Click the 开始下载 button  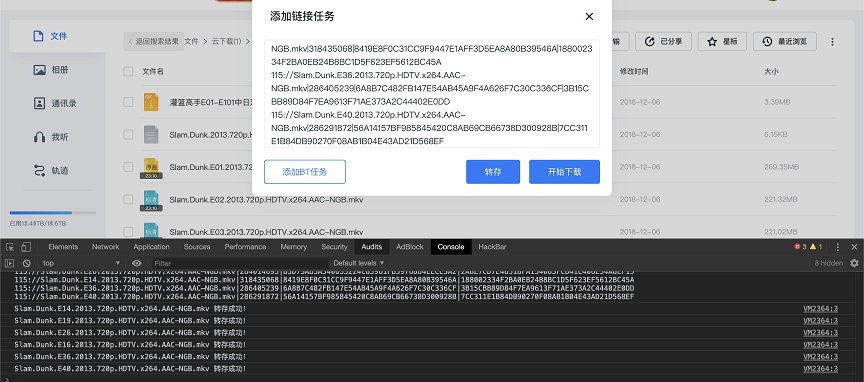pyautogui.click(x=564, y=172)
